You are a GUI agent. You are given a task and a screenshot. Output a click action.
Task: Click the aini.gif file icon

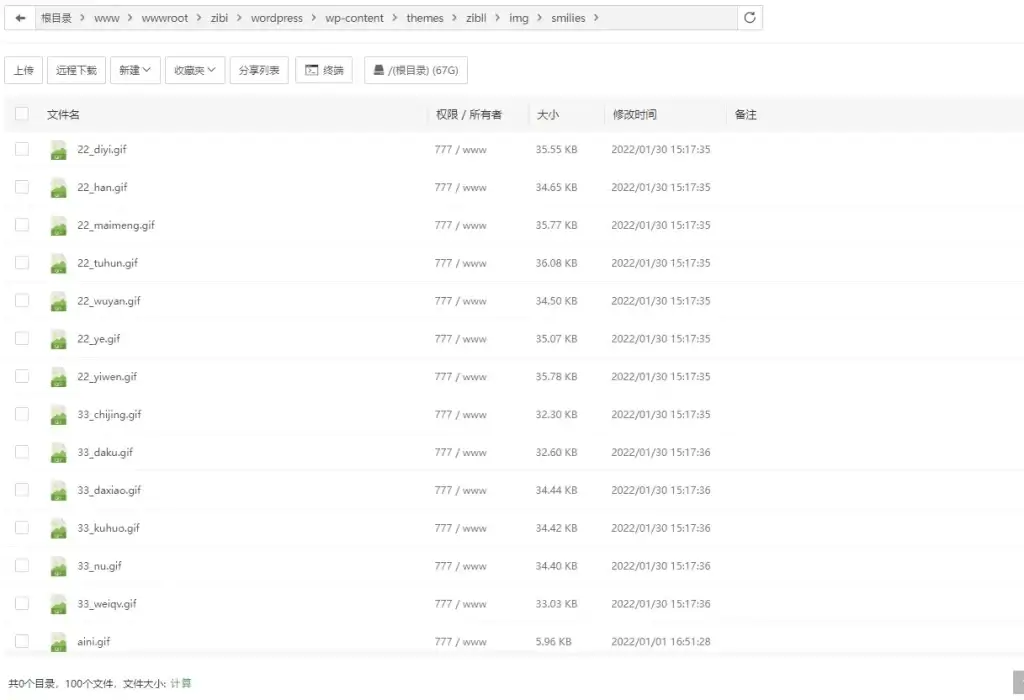point(58,642)
